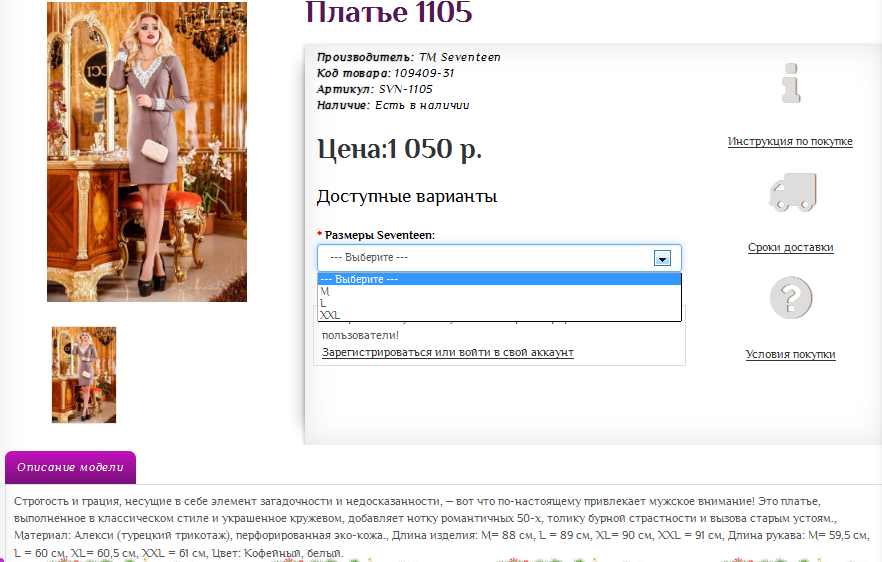The image size is (882, 562).
Task: Click the price Цена: 1 050 р.
Action: pos(399,150)
